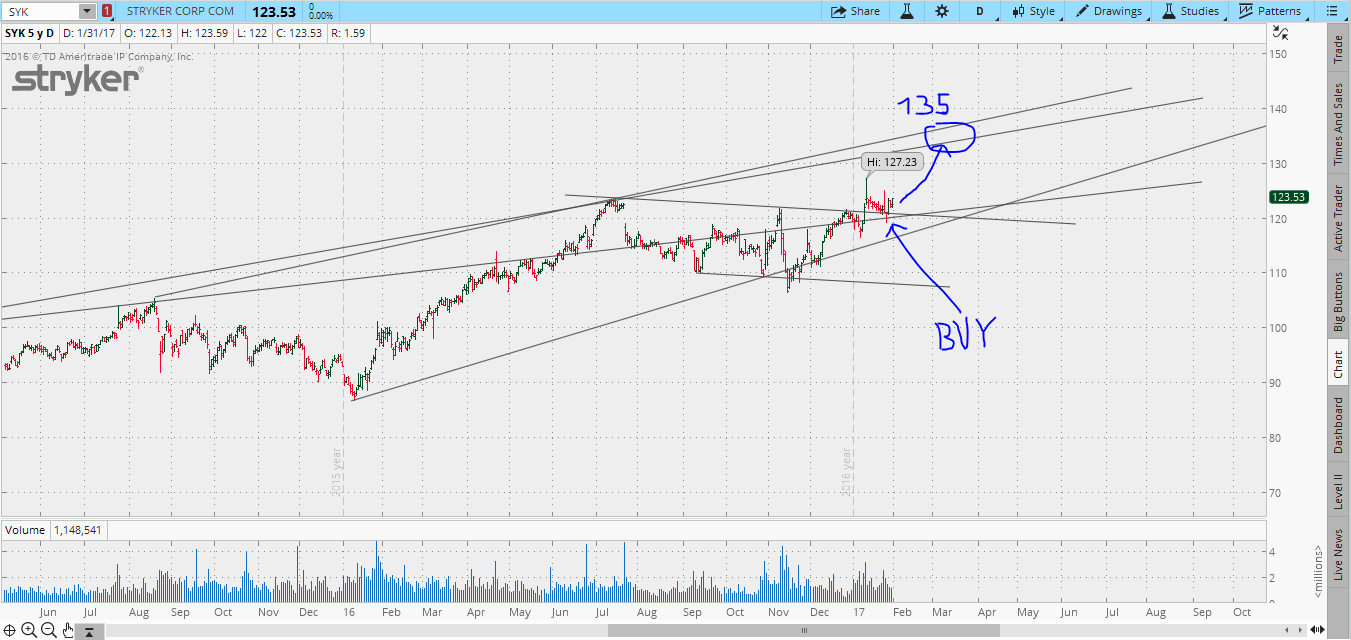Click the horizontal time scrollbar thumb
Screen dimensions: 1351x640
click(802, 630)
